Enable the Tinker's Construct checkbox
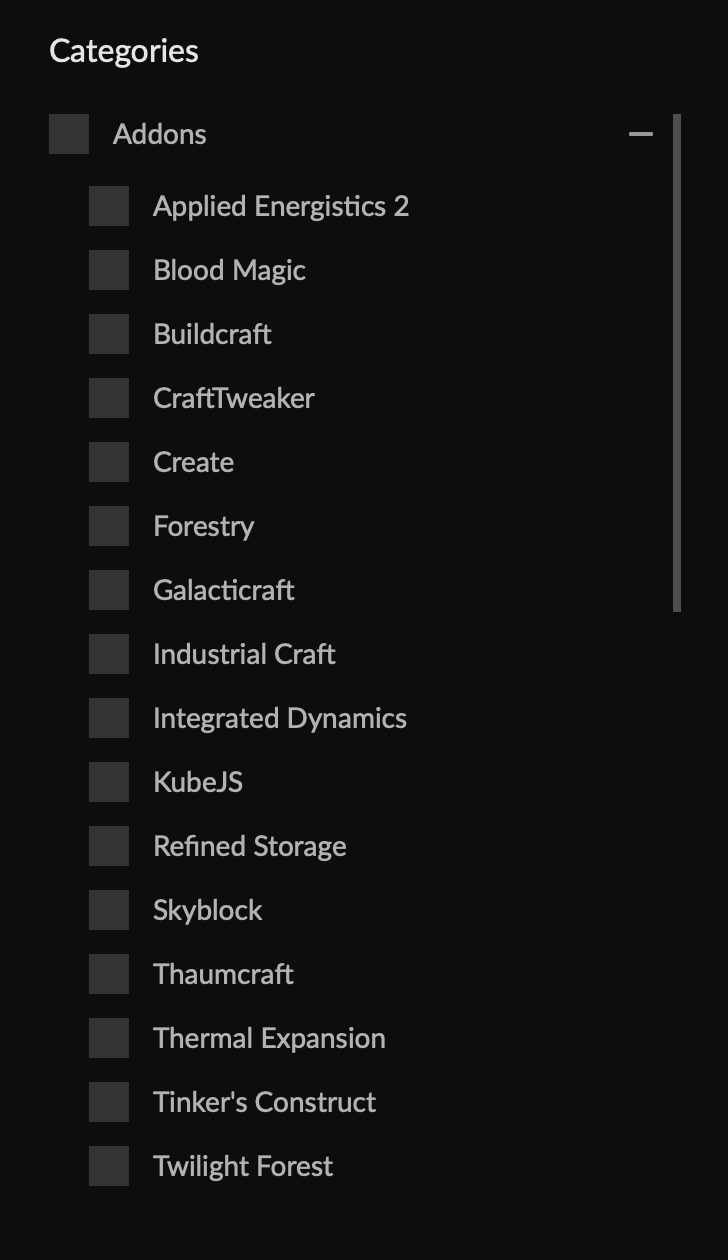The height and width of the screenshot is (1260, 728). (x=109, y=1102)
